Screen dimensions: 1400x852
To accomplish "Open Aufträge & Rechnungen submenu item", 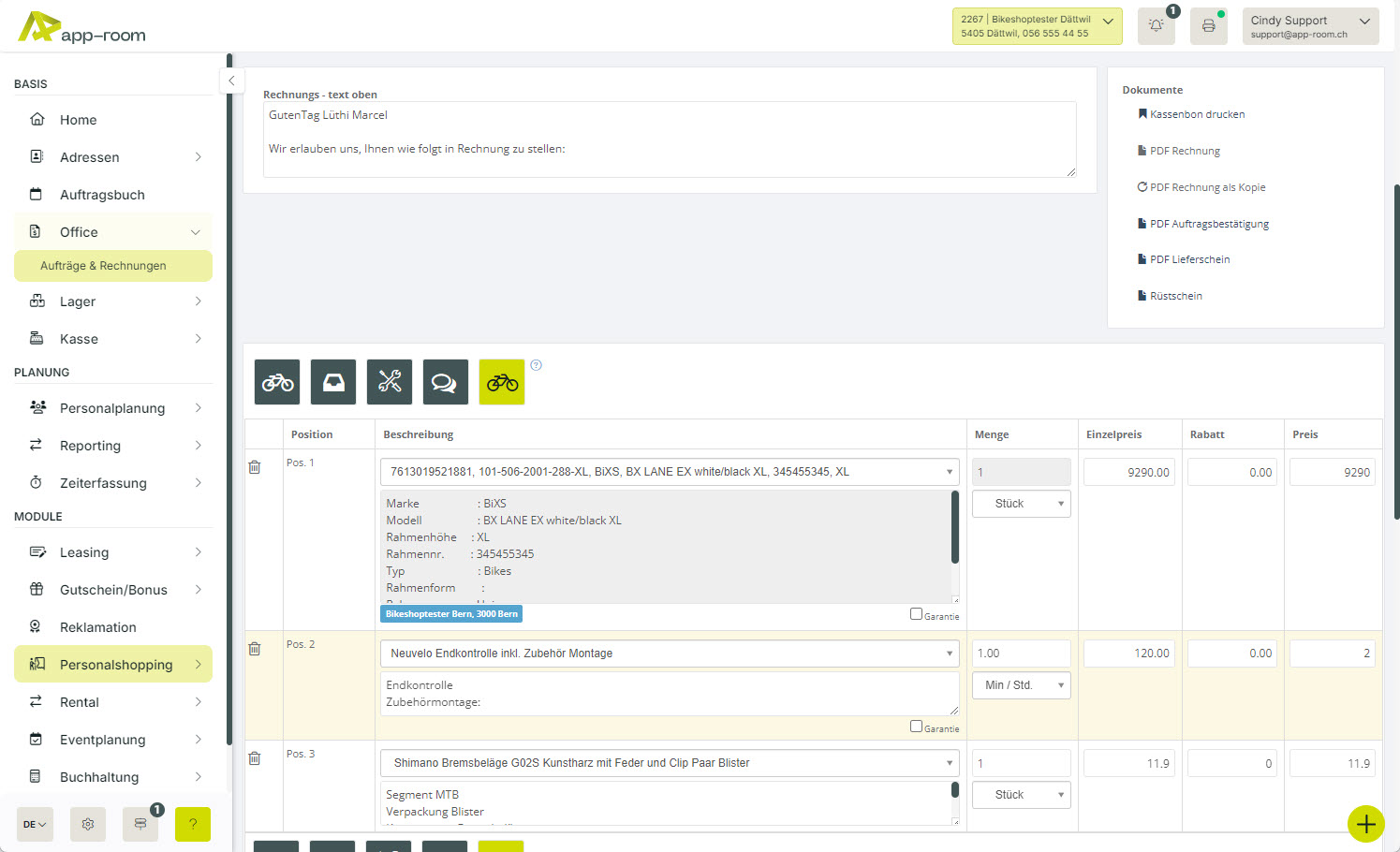I will [103, 266].
